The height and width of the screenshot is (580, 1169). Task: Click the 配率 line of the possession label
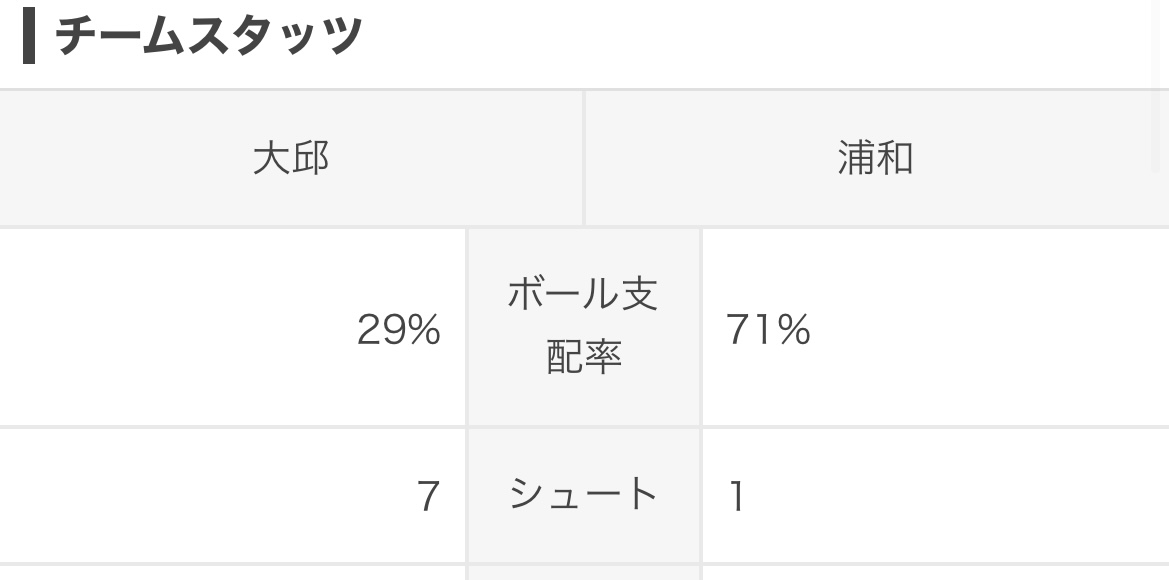[584, 357]
